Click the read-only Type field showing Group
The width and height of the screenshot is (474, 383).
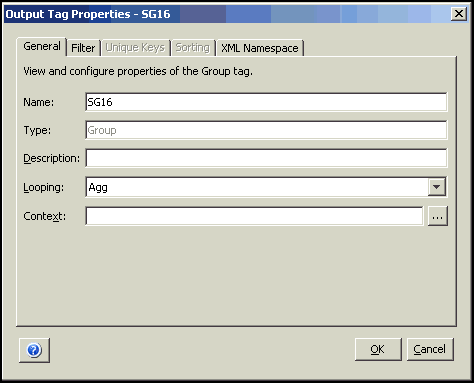tap(266, 130)
